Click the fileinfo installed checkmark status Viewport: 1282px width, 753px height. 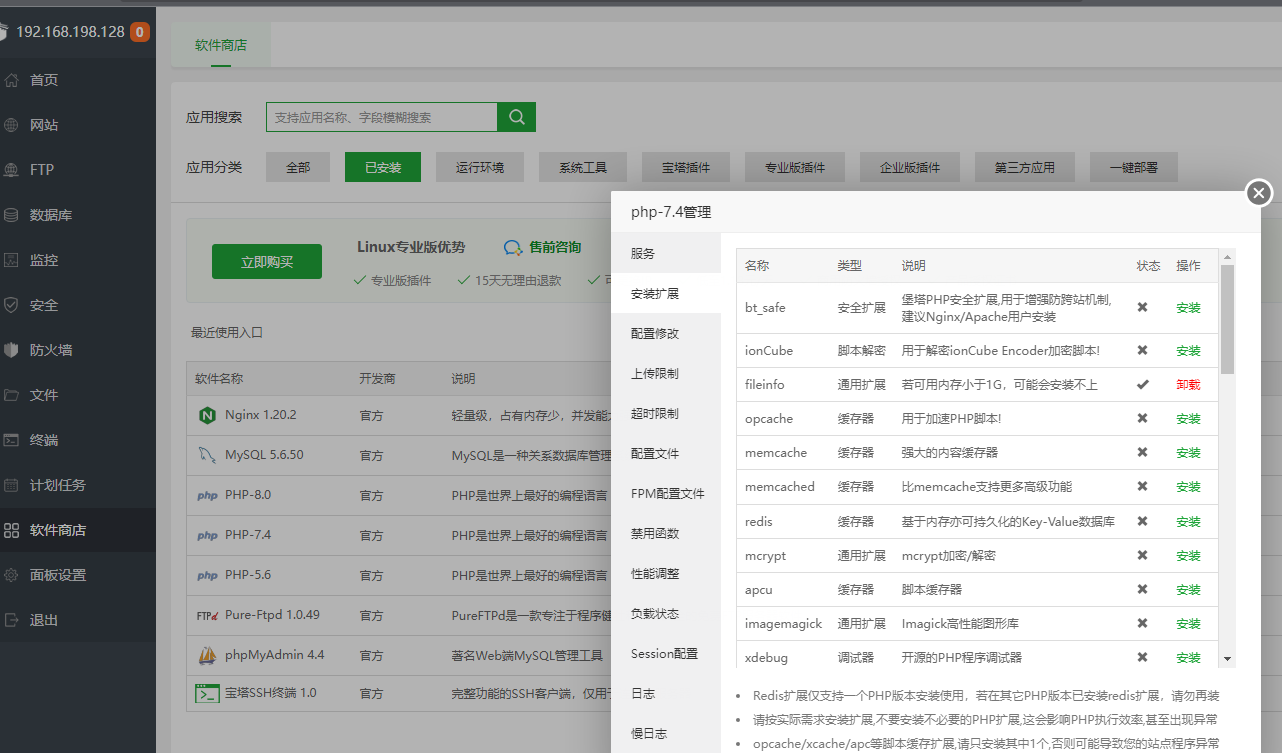pos(1142,384)
